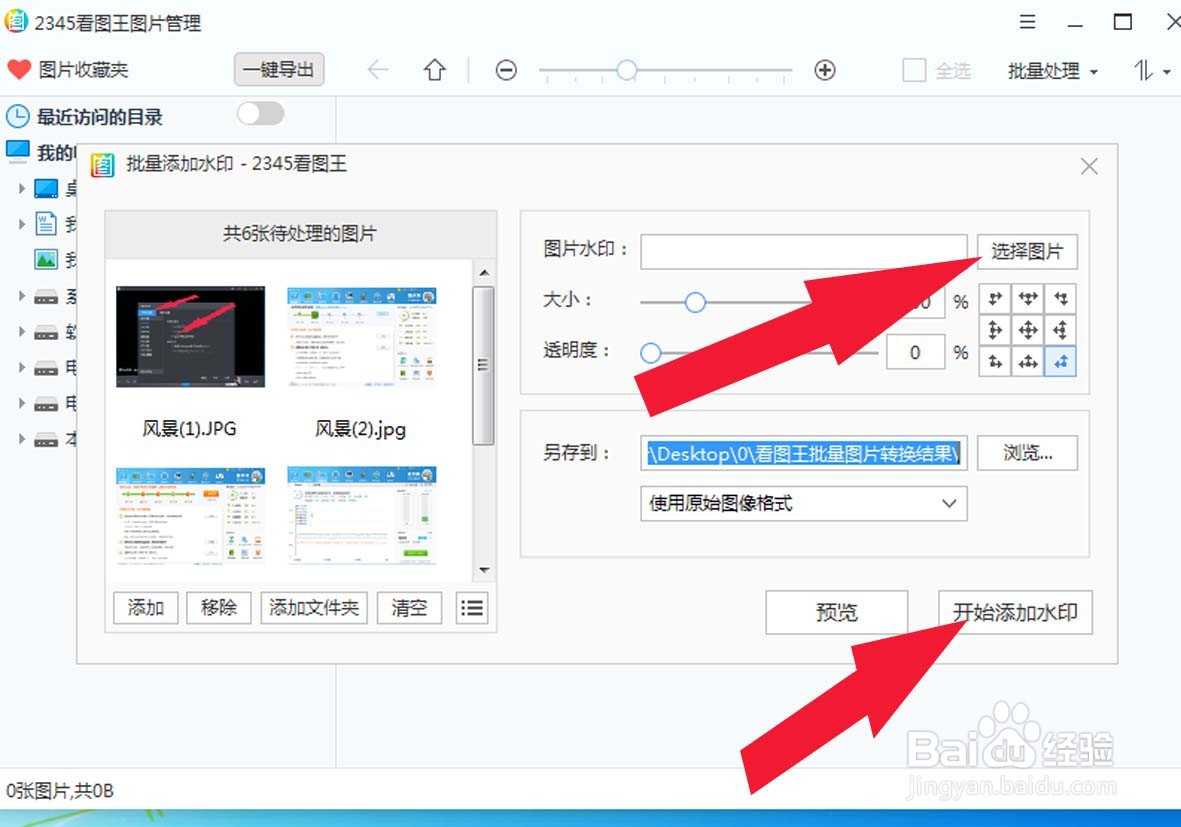The width and height of the screenshot is (1181, 827).
Task: Open the image format dropdown
Action: pos(804,503)
